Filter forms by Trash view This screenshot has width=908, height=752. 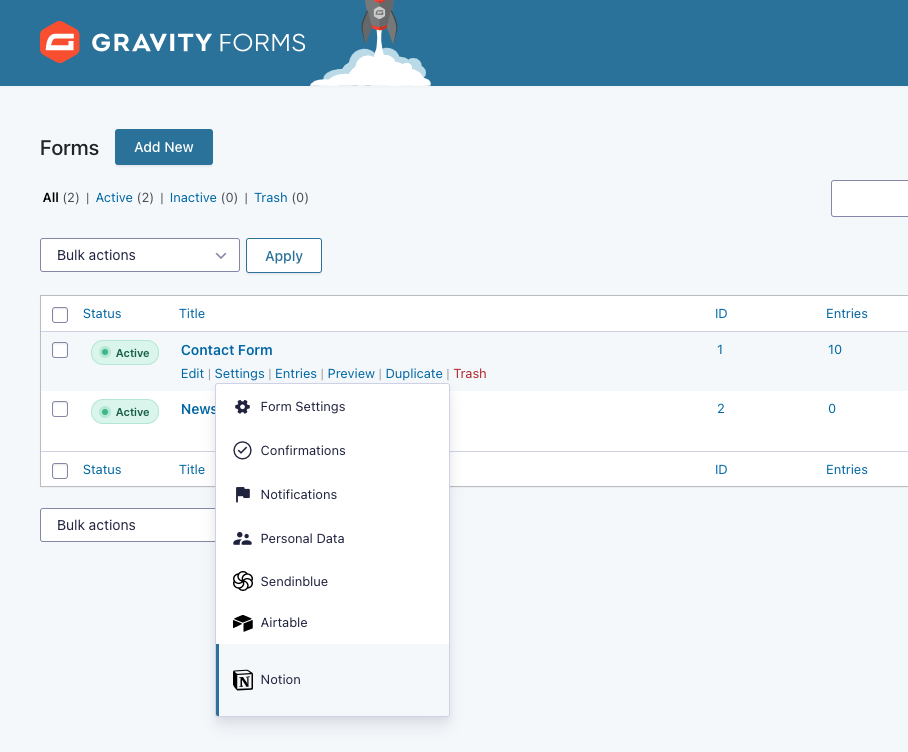click(270, 197)
